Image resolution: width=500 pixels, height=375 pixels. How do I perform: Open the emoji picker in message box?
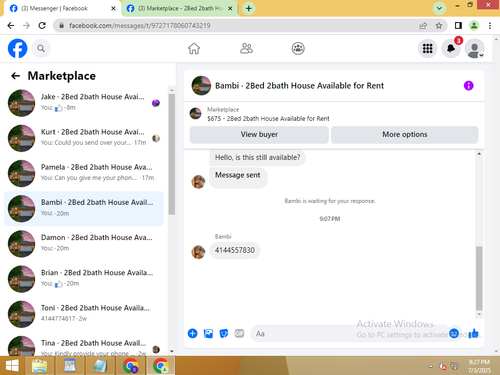tap(454, 333)
